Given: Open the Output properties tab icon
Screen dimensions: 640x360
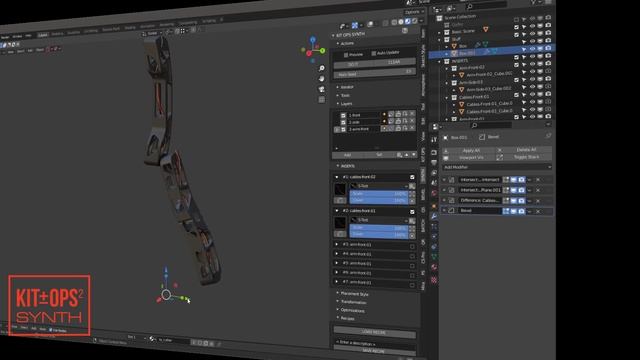Looking at the screenshot, I should [434, 162].
